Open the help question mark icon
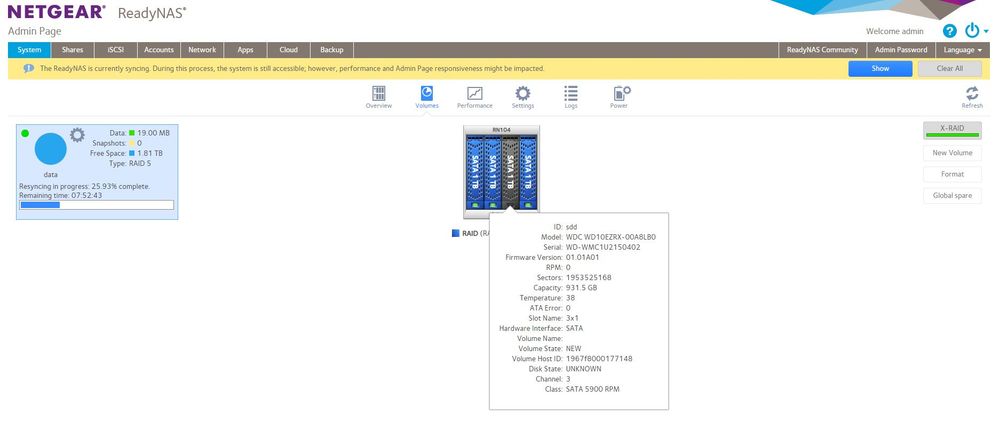 [949, 31]
